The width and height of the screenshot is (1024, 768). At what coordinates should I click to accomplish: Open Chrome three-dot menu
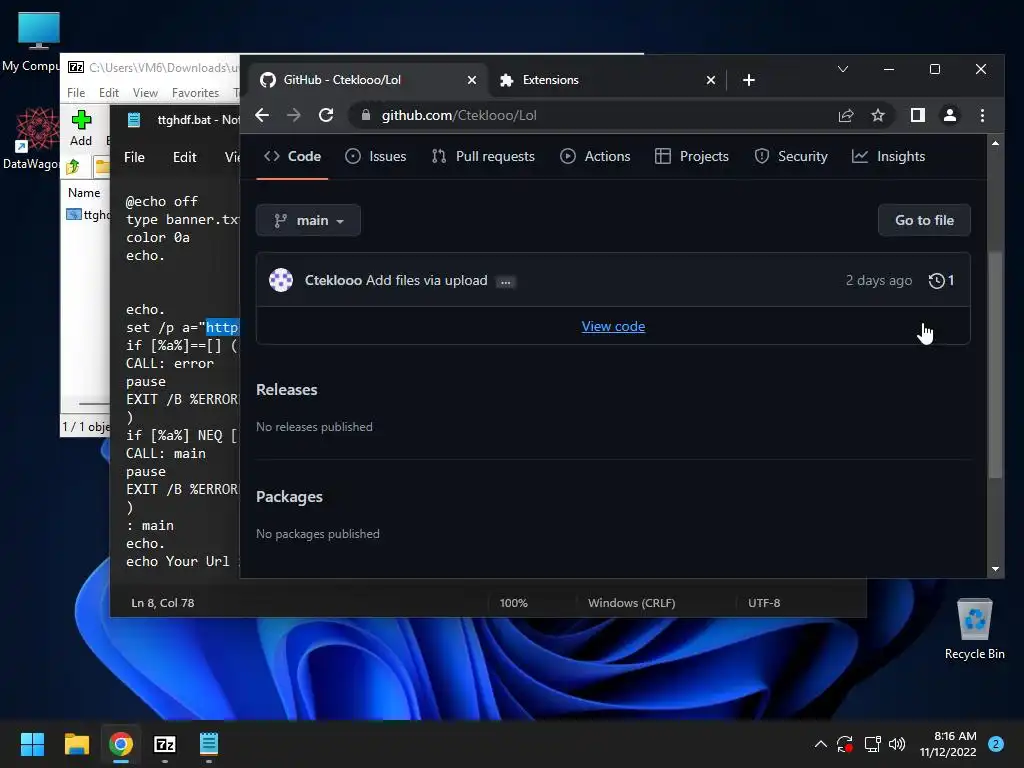click(982, 116)
